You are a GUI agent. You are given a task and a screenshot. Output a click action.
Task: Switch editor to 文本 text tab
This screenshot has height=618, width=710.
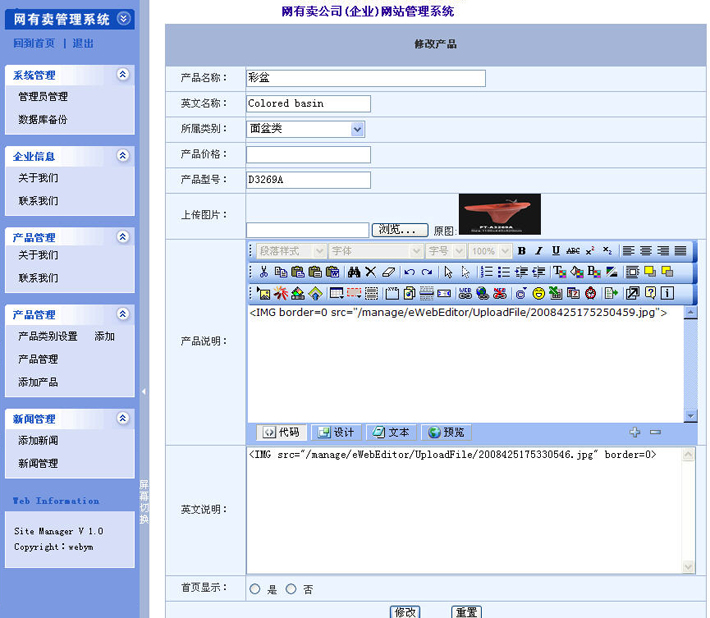click(391, 432)
